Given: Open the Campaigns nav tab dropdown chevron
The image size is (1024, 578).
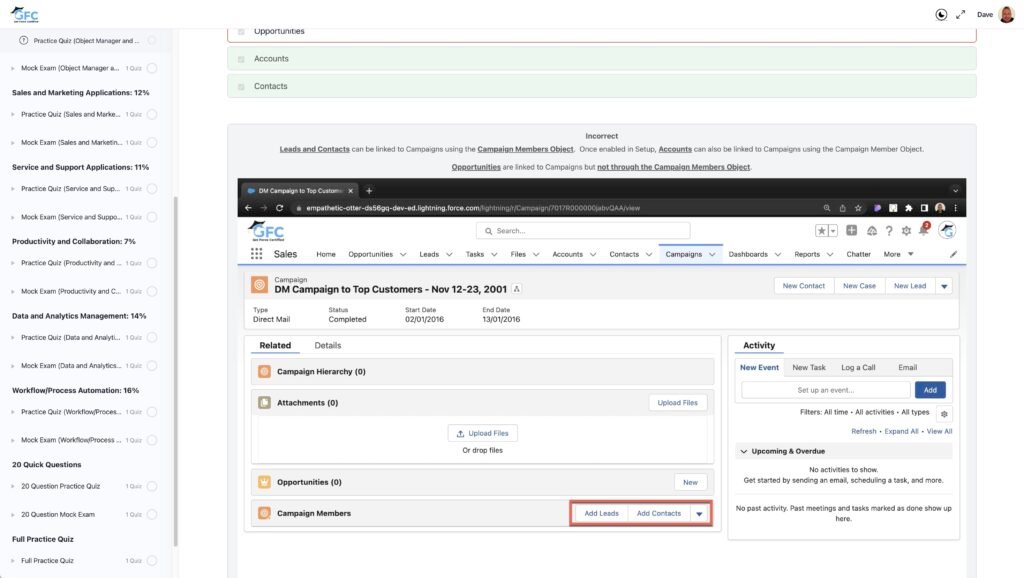Looking at the screenshot, I should [712, 255].
